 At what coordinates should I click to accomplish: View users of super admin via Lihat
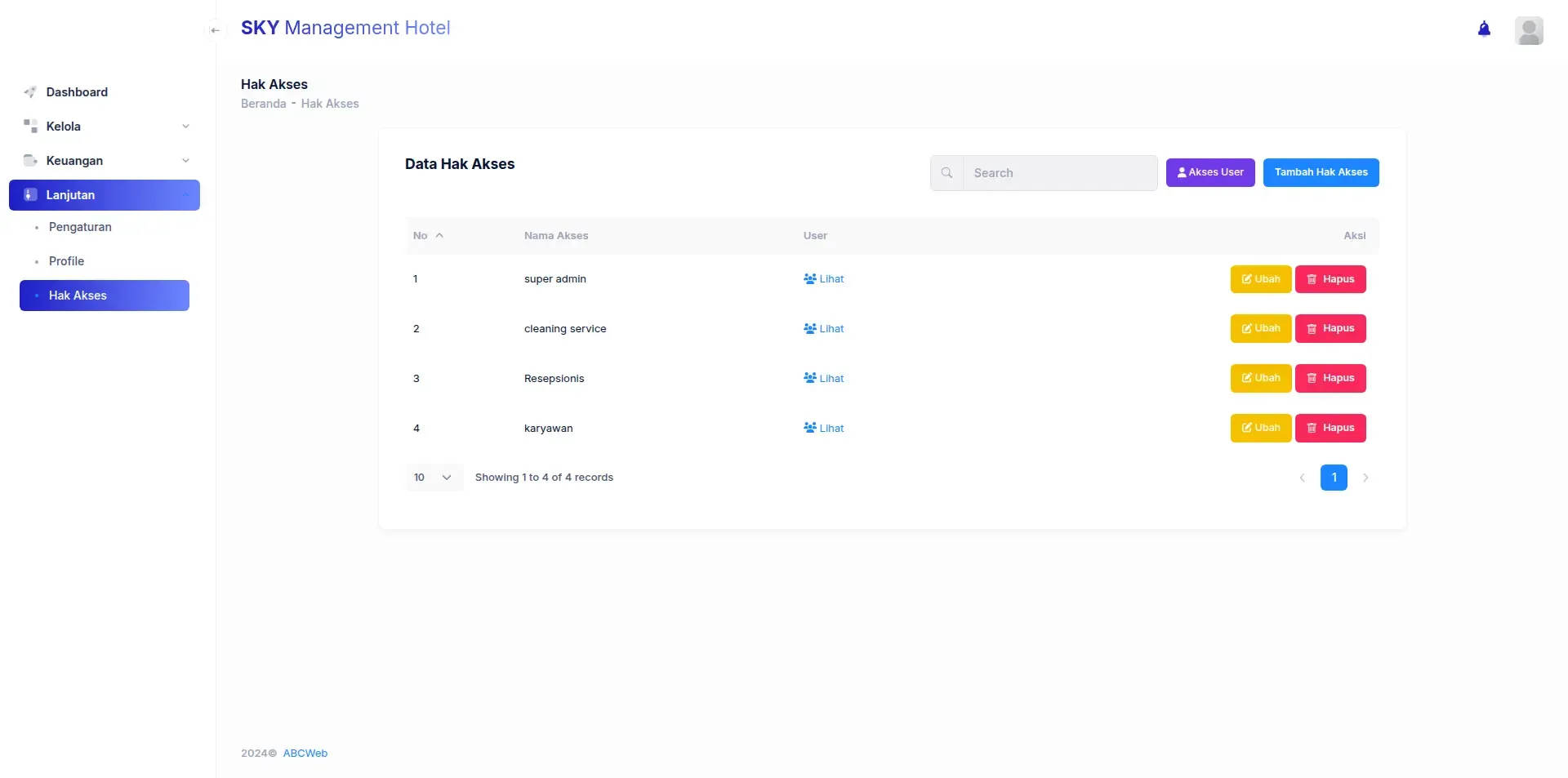click(823, 279)
